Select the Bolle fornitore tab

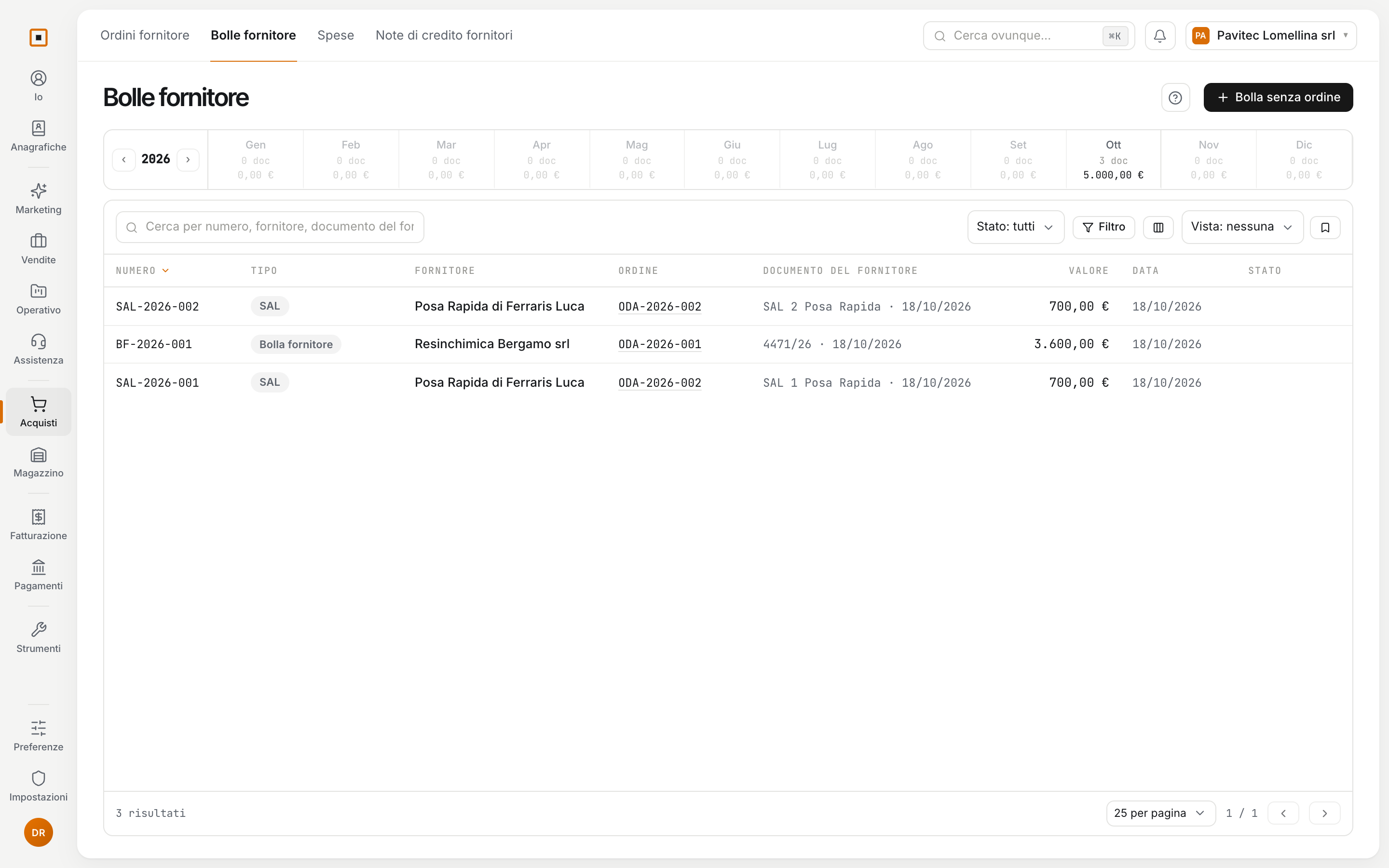point(253,35)
